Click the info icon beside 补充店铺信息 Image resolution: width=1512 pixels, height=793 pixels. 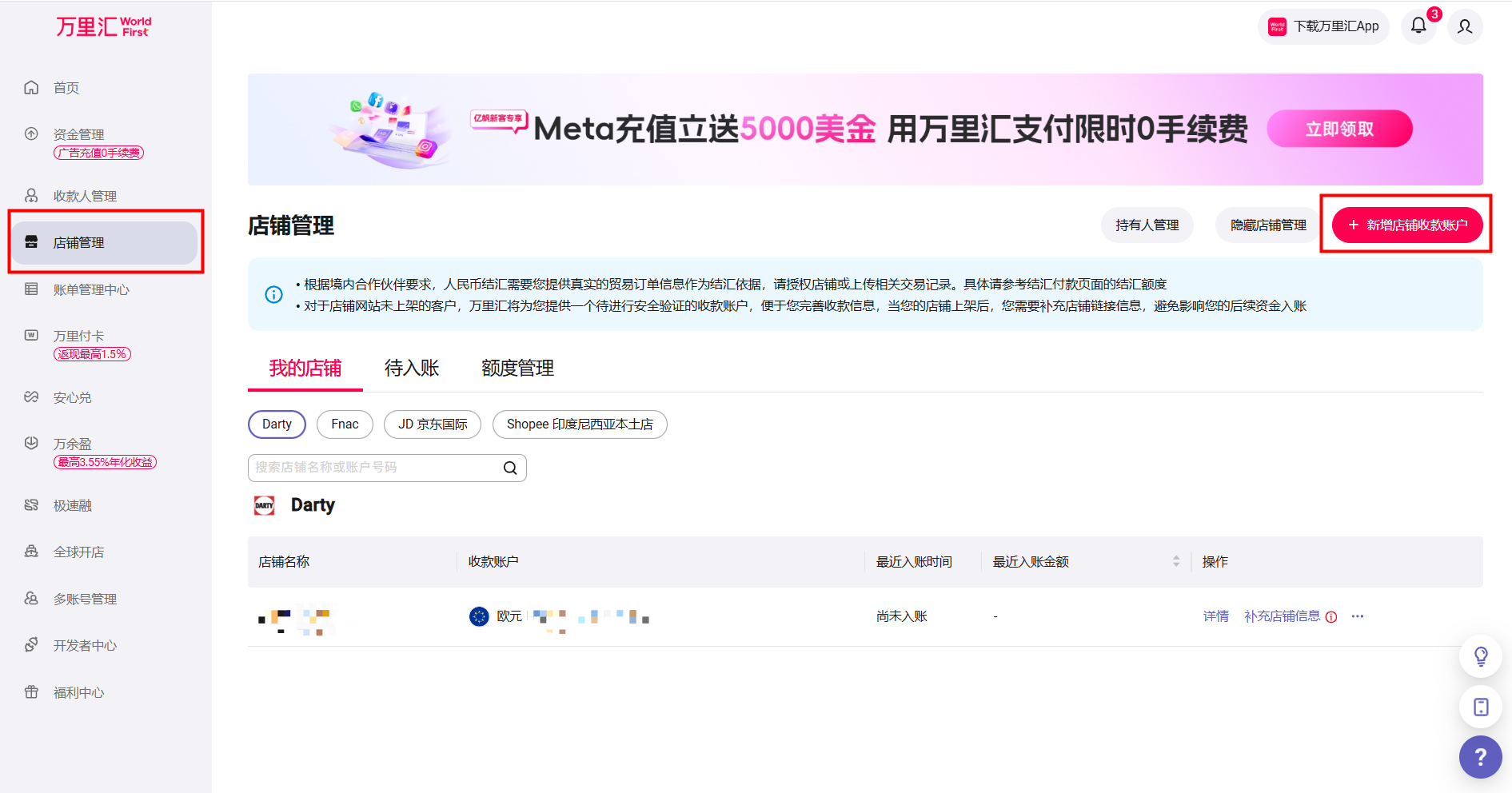click(1331, 617)
